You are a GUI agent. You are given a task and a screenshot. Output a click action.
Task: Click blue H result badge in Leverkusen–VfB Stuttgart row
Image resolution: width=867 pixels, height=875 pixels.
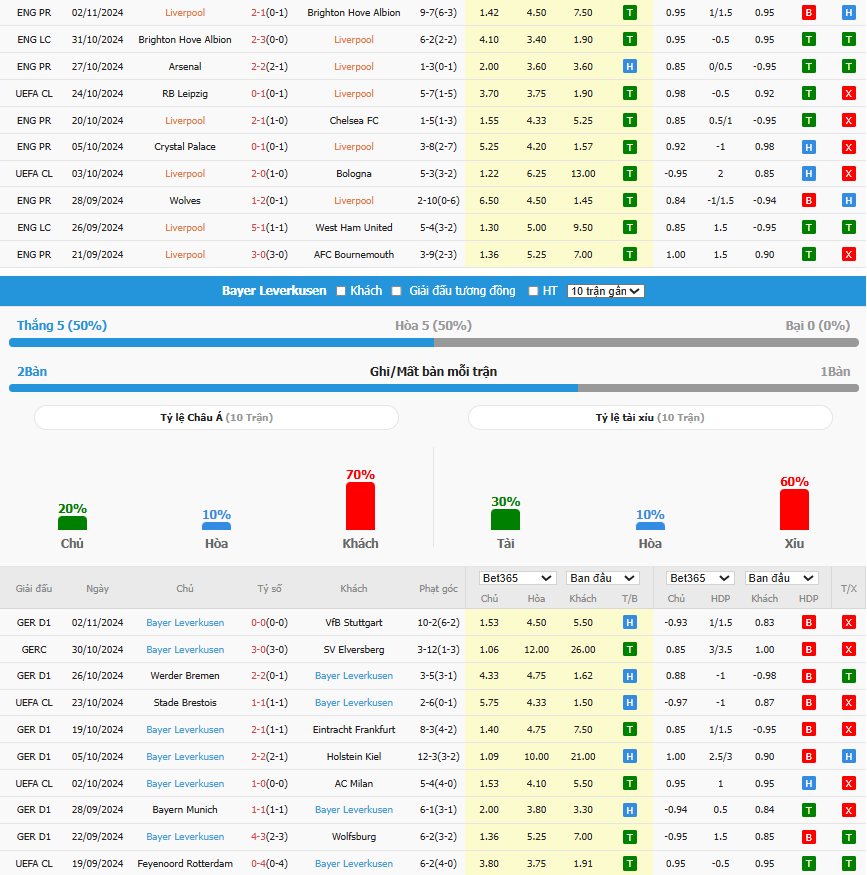(x=629, y=622)
